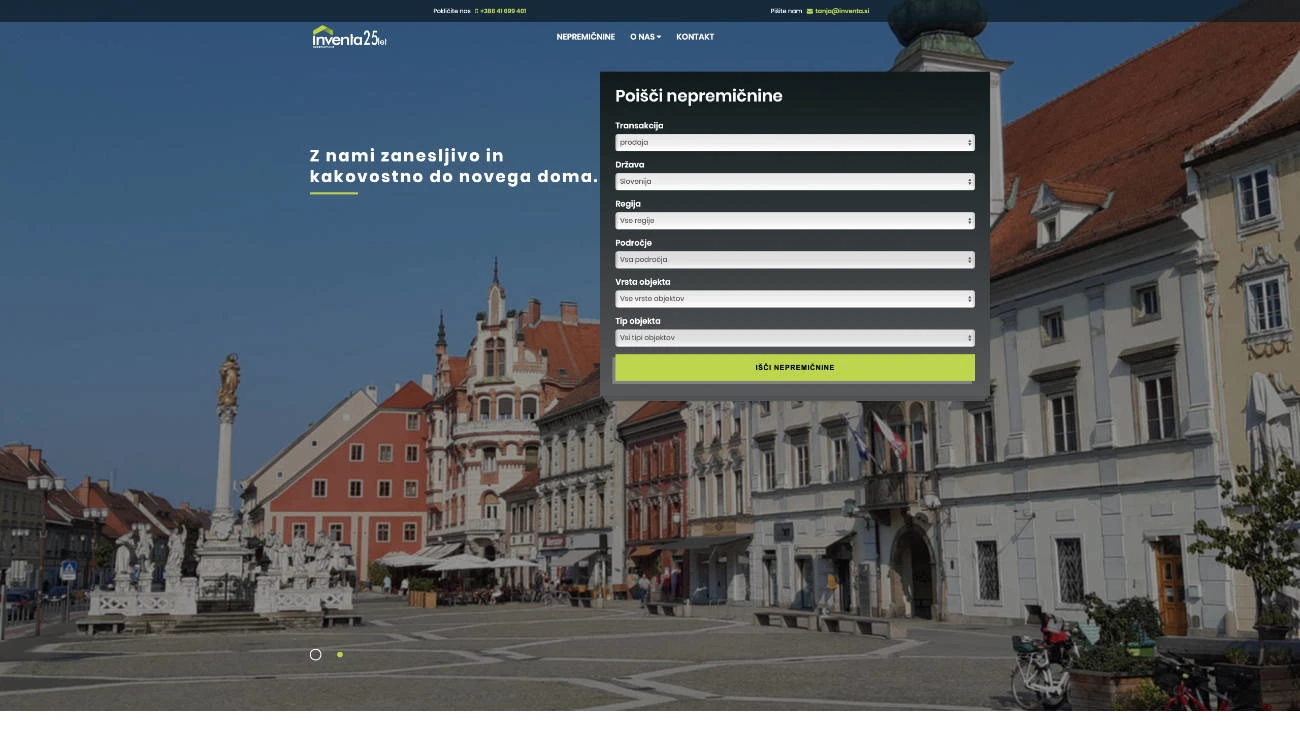
Task: Click the Inventa 25 let logo
Action: (x=348, y=36)
